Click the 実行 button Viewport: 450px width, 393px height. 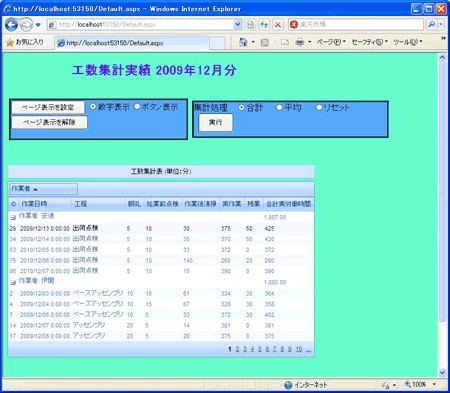(x=216, y=123)
